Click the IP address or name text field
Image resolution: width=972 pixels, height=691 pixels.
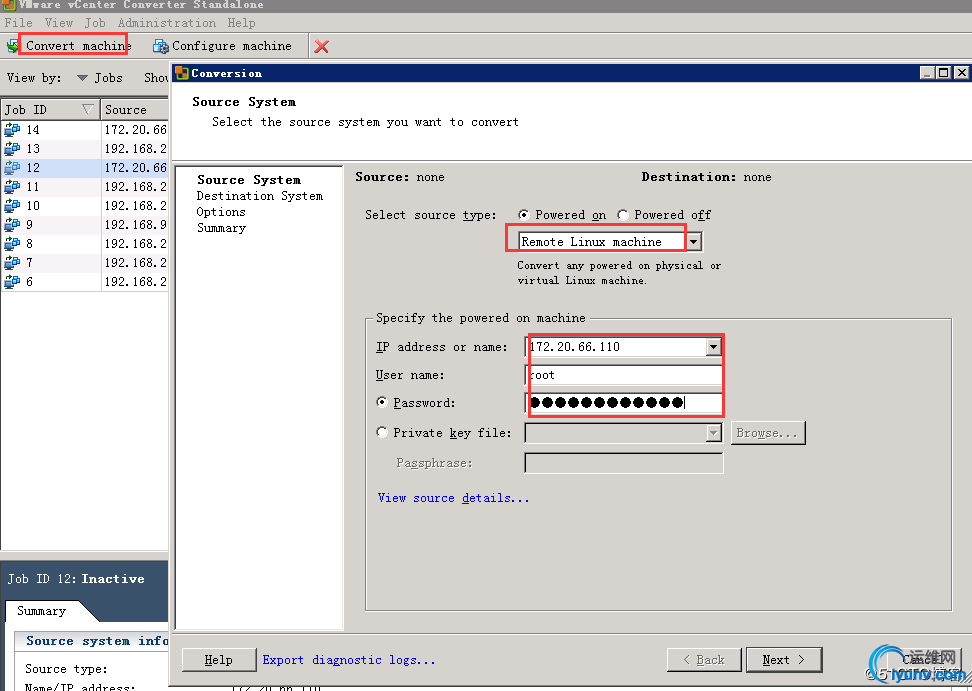[616, 346]
